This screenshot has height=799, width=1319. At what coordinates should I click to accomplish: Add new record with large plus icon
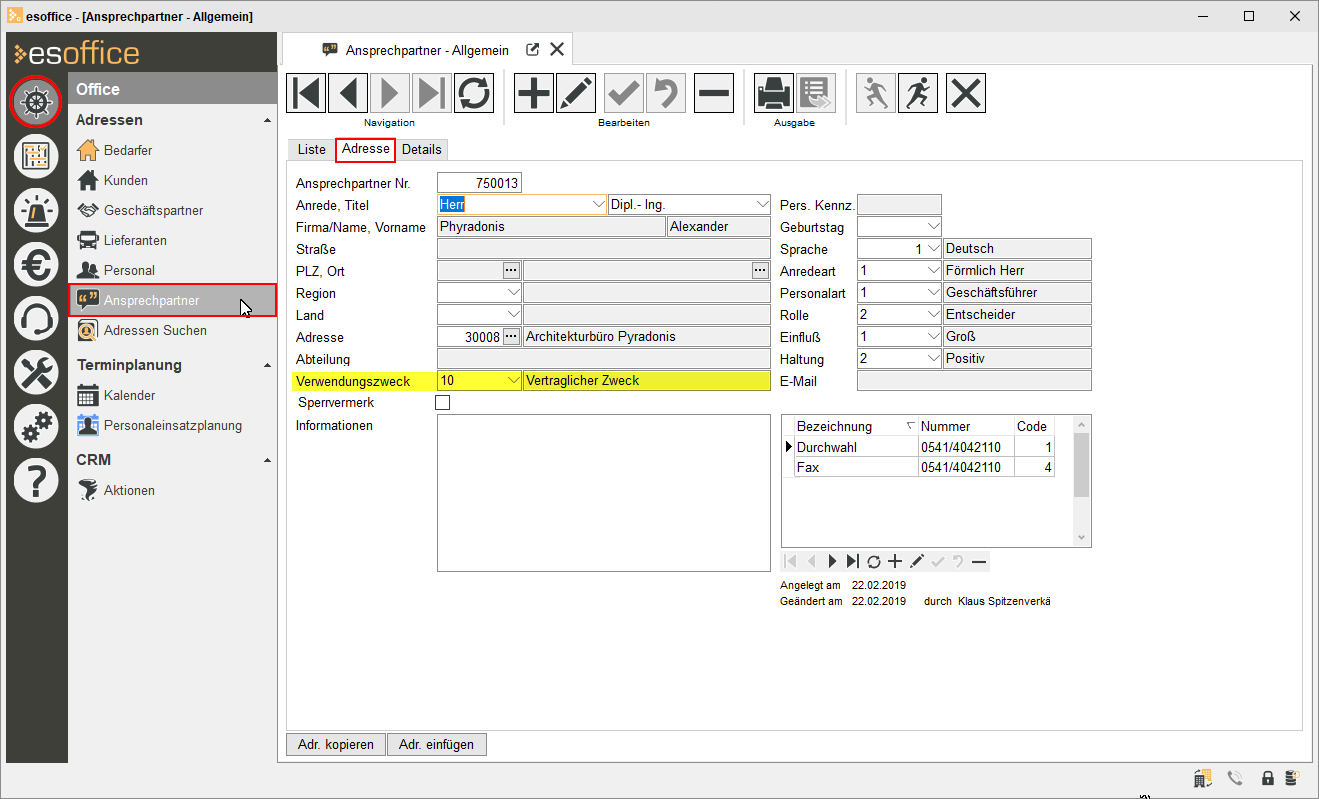click(534, 93)
